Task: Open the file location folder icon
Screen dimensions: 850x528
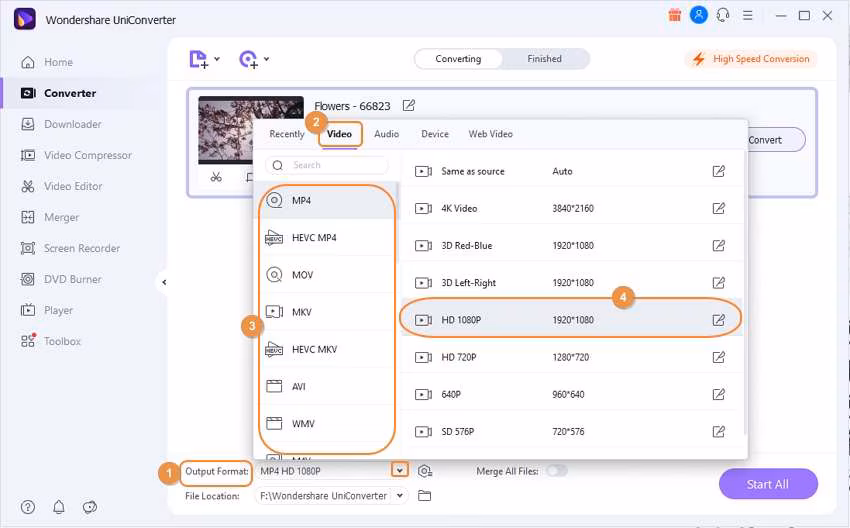Action: point(424,495)
